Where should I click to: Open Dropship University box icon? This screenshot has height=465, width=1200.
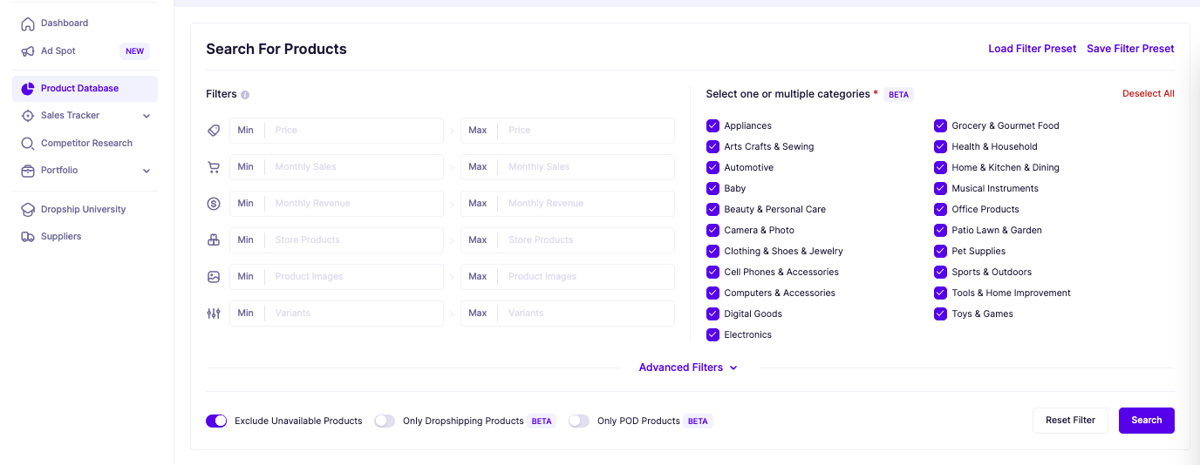point(28,209)
